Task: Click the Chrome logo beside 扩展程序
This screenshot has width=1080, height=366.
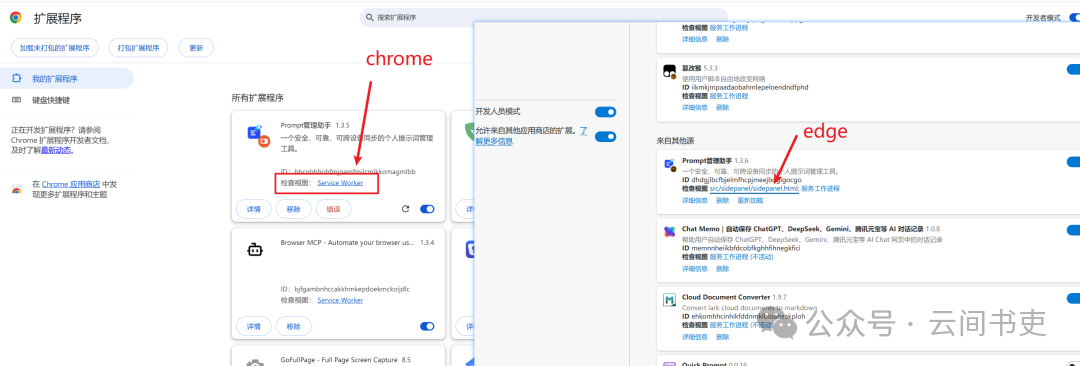Action: [15, 18]
